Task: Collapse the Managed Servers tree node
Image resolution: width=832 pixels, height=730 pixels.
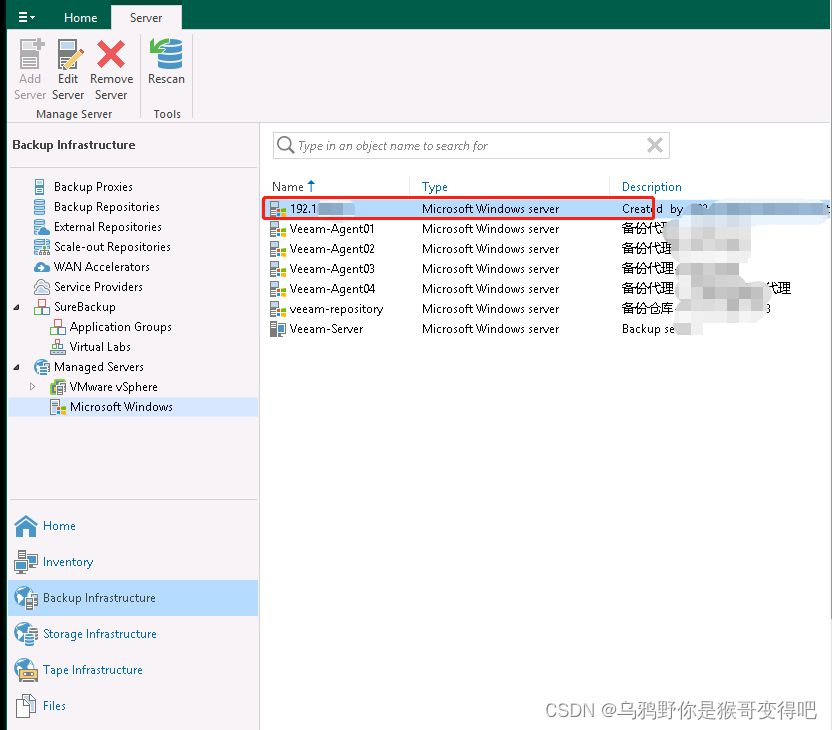Action: coord(16,367)
